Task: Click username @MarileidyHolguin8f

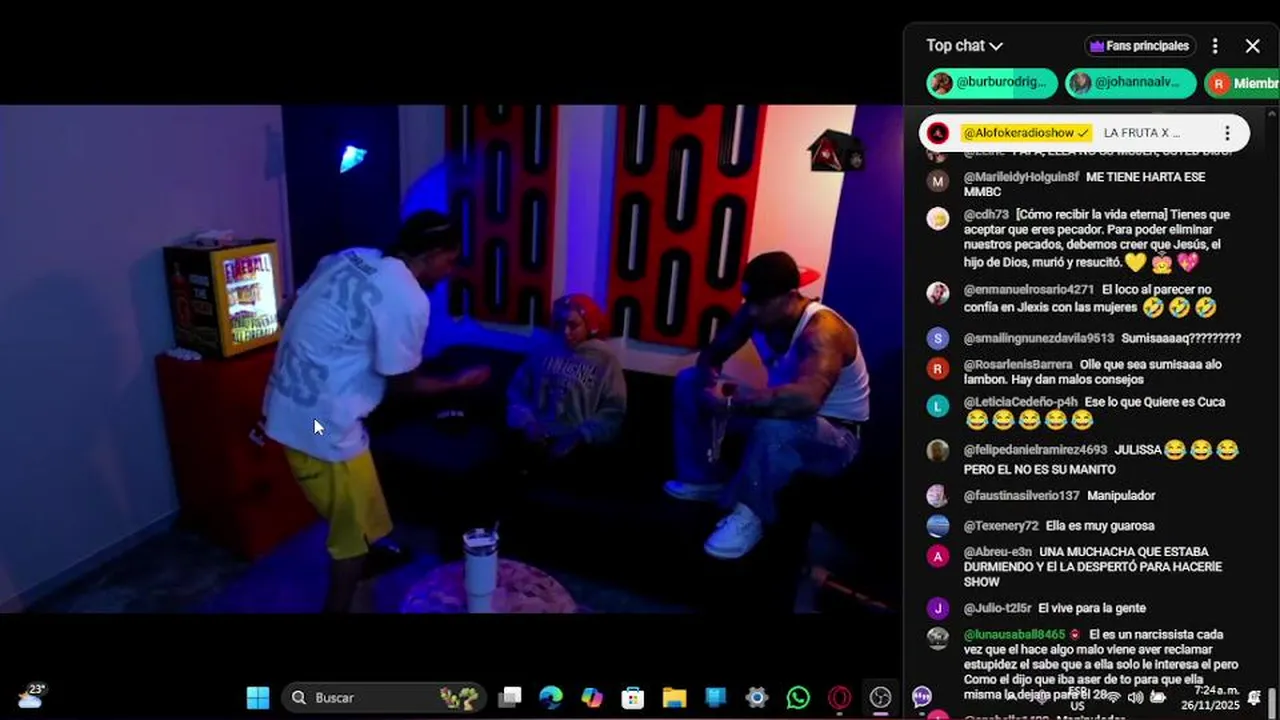Action: [x=1021, y=177]
